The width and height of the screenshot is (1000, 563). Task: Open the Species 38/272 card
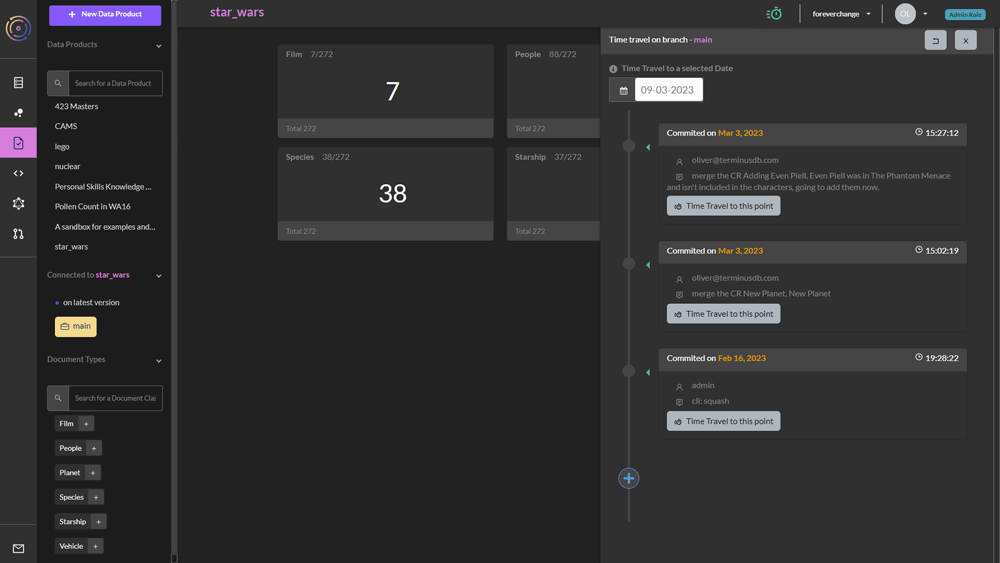(x=385, y=194)
